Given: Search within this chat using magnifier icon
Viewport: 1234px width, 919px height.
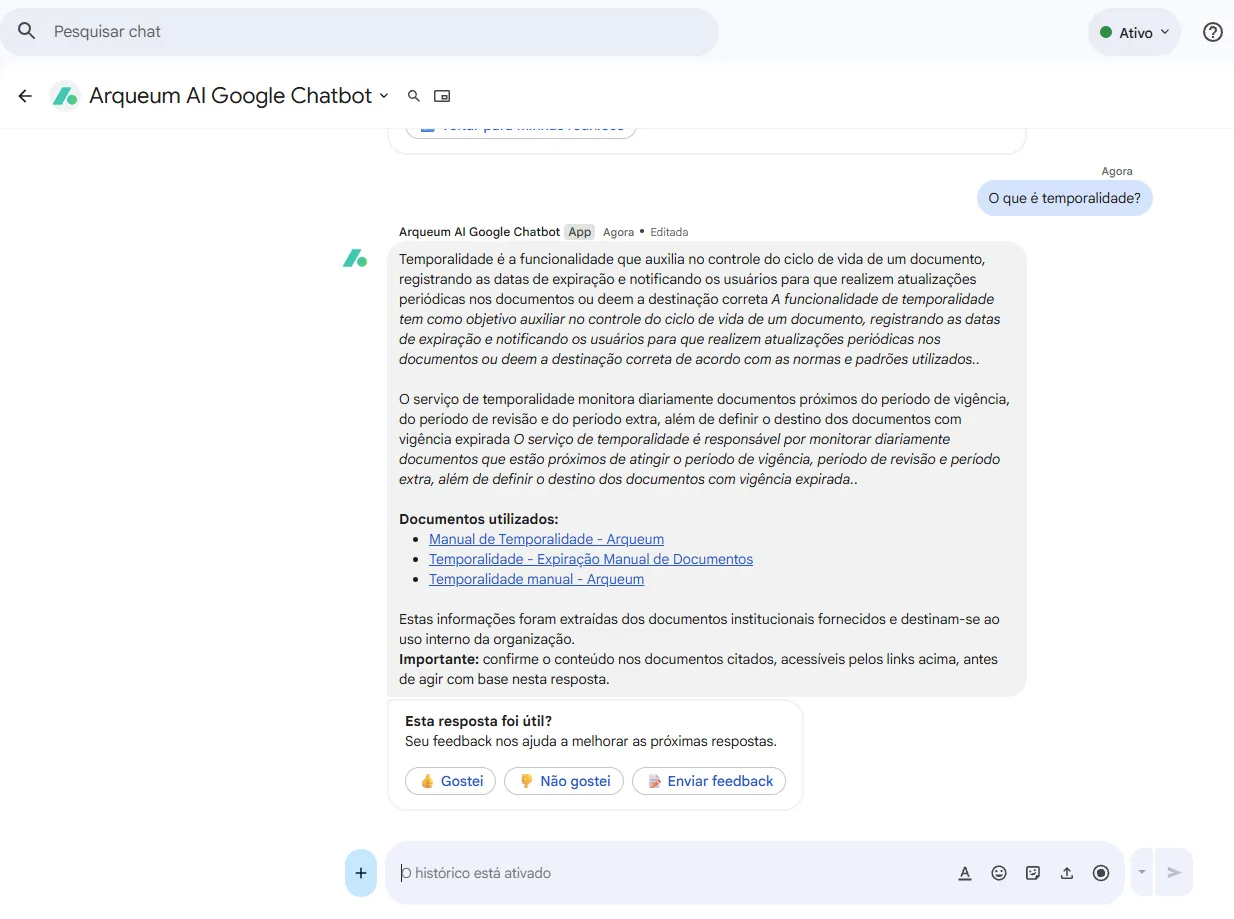Looking at the screenshot, I should point(414,96).
